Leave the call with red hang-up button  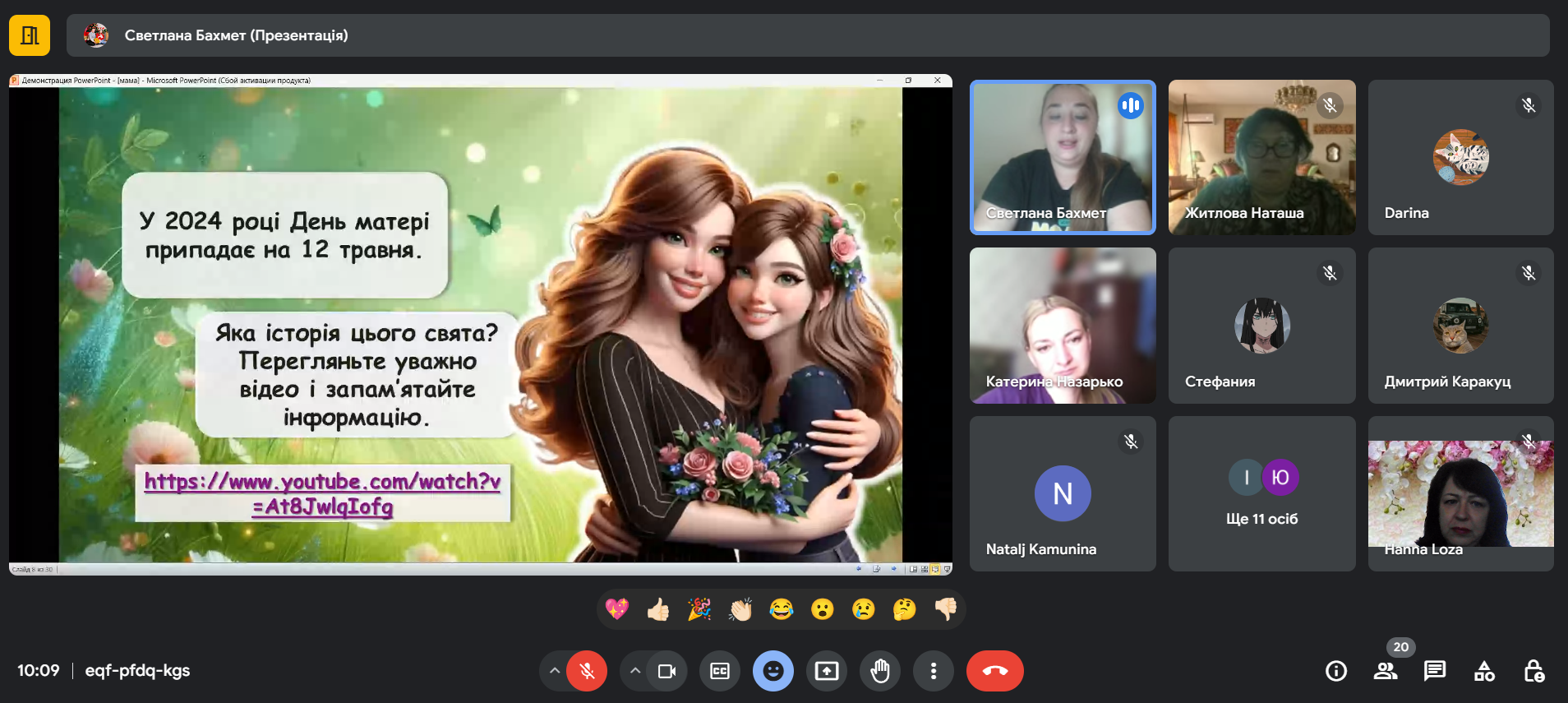(x=994, y=671)
